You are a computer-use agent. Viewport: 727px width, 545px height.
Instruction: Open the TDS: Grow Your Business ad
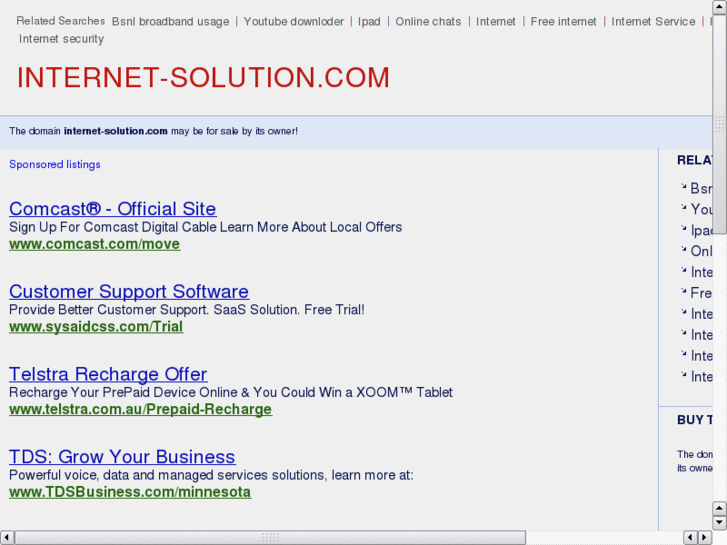tap(122, 456)
